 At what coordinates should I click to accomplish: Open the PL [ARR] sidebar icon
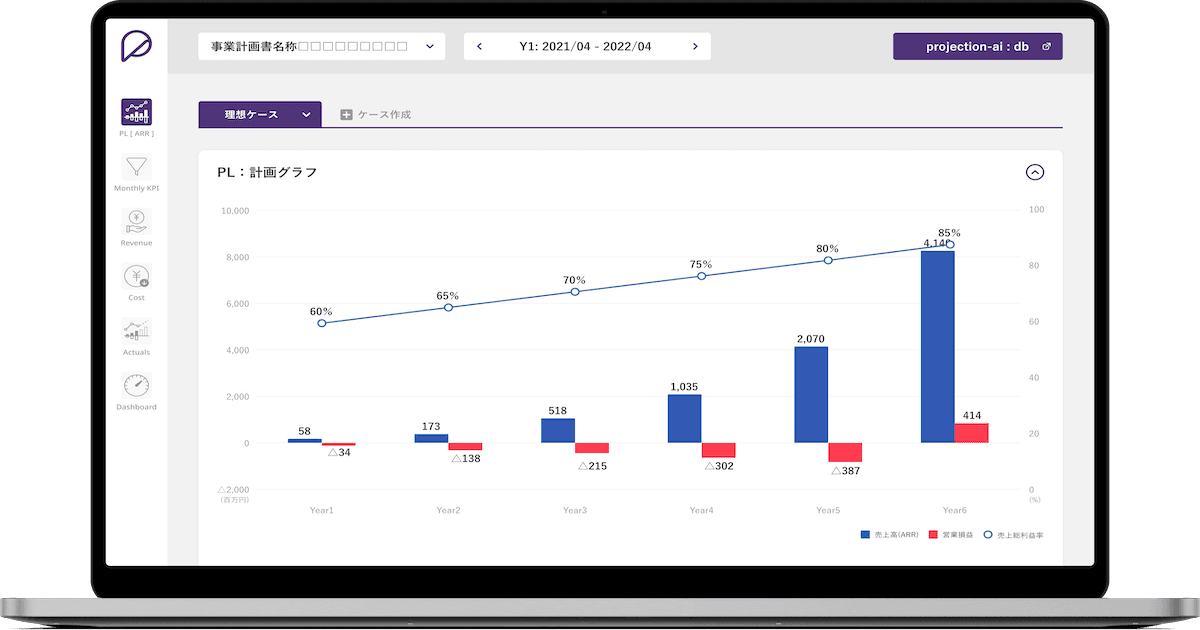(x=136, y=112)
